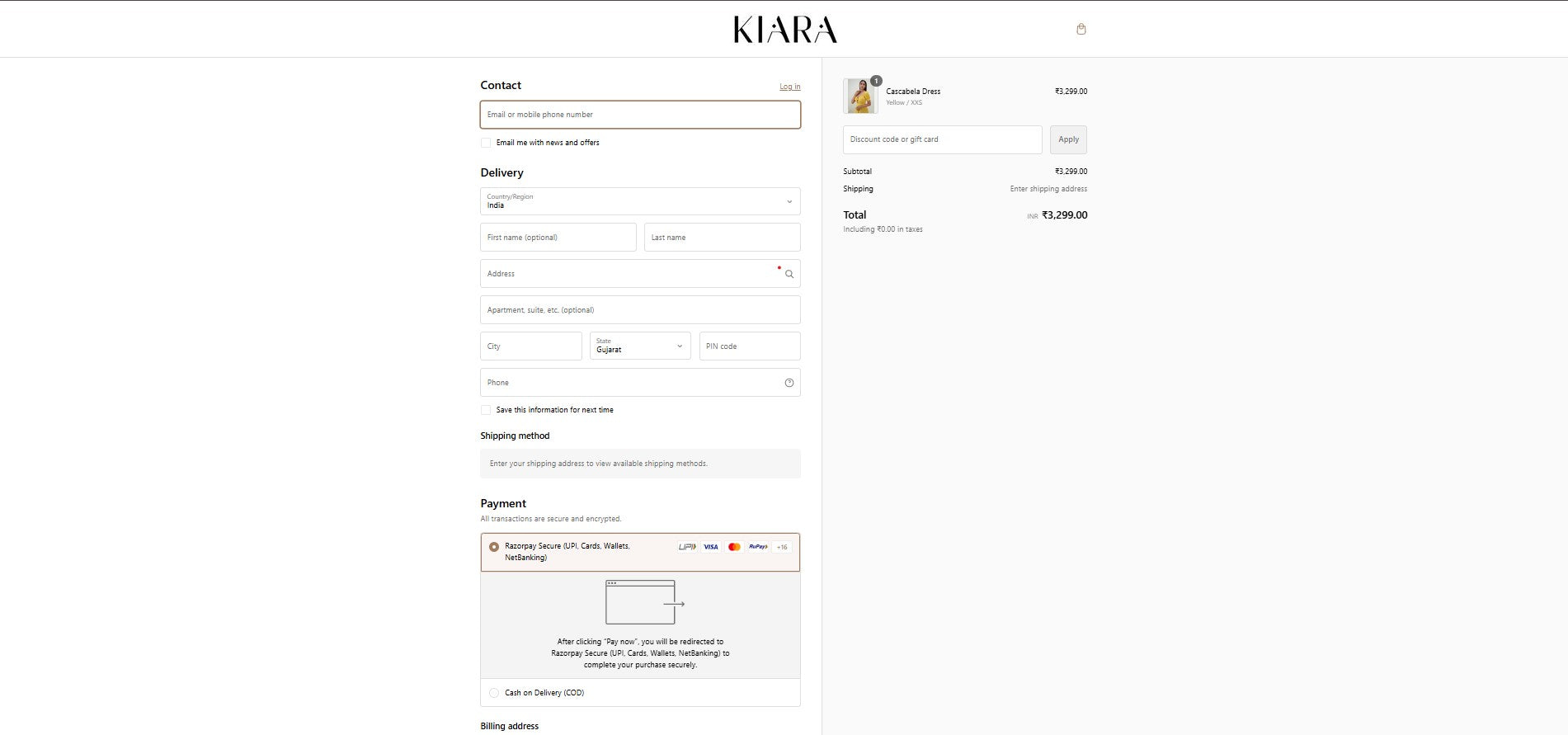Click the Cascabela Dress product thumbnail
The height and width of the screenshot is (735, 1568).
[859, 96]
